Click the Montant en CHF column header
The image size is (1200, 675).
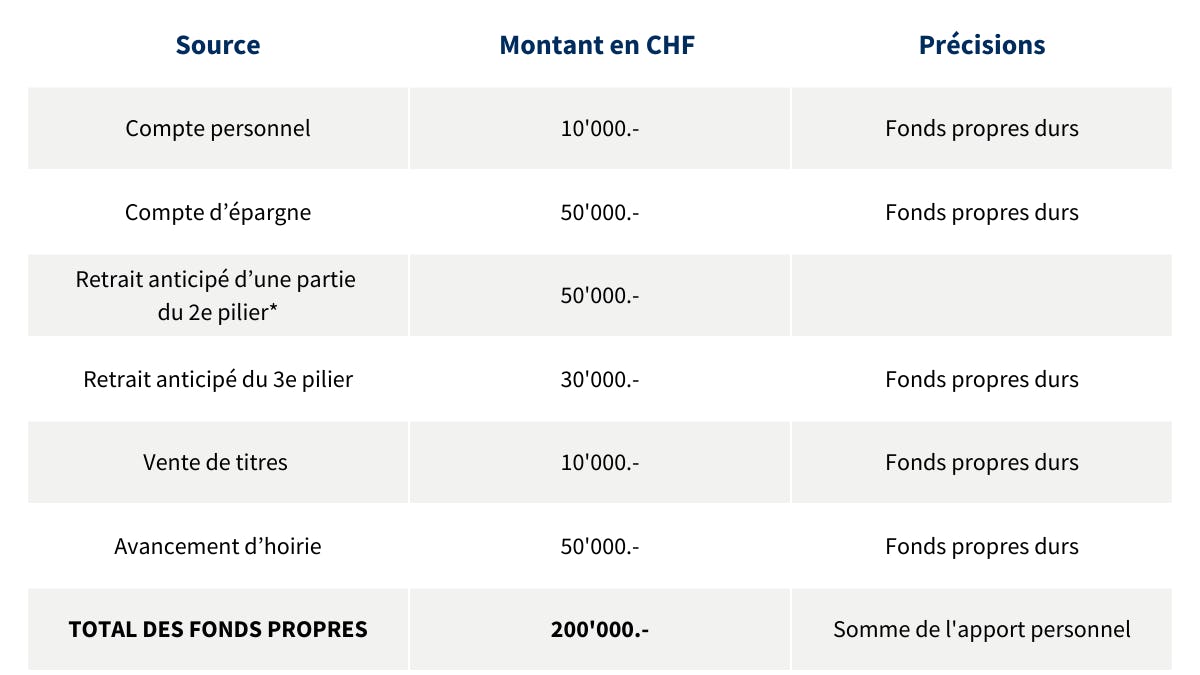click(x=597, y=45)
